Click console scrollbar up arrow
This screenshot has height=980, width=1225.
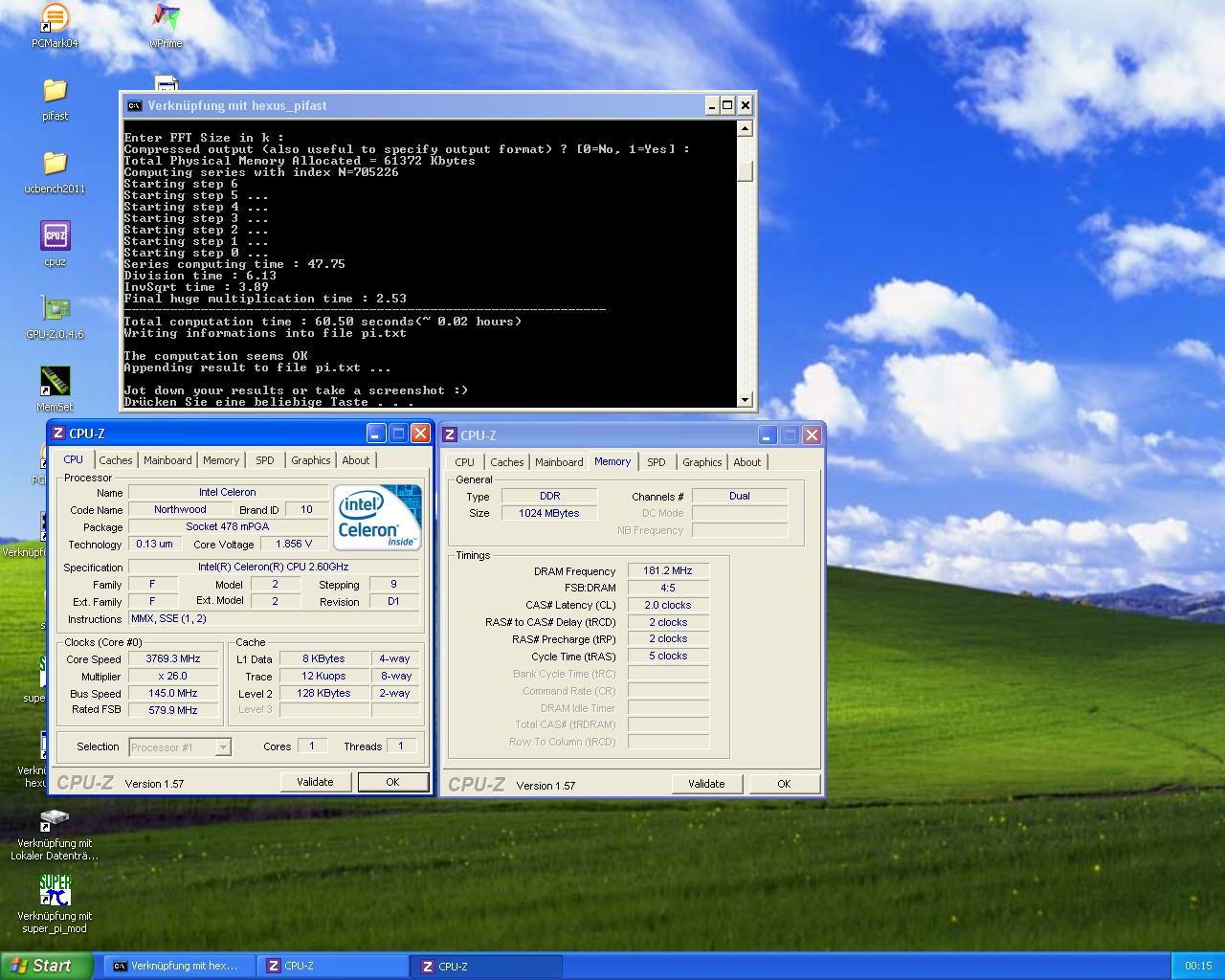(746, 128)
